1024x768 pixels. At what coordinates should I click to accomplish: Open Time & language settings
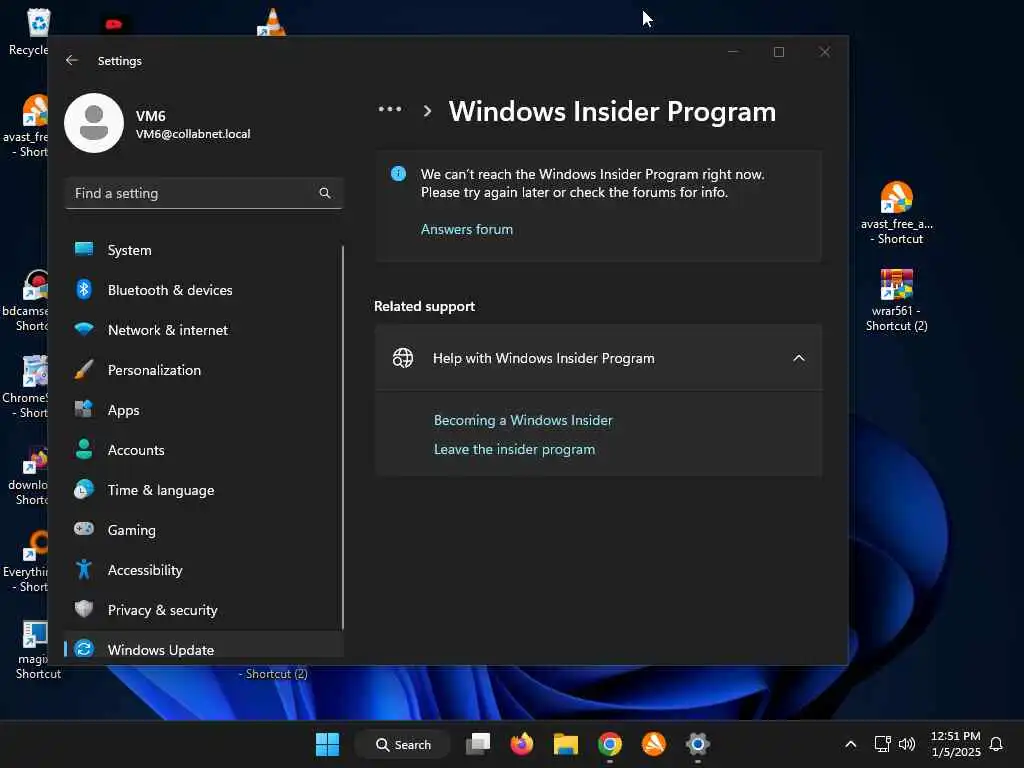pyautogui.click(x=203, y=490)
